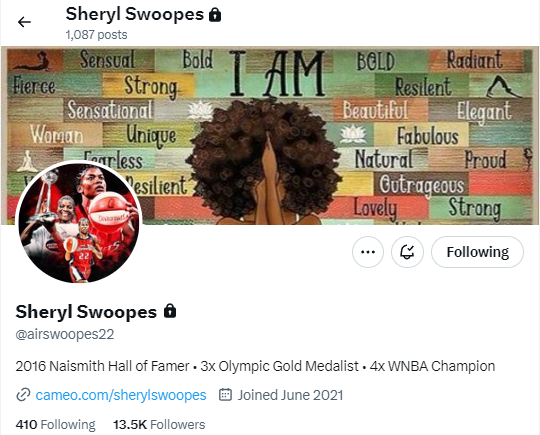Screen dimensions: 540x435
Task: Click the lock icon beside the top header name
Action: (215, 15)
